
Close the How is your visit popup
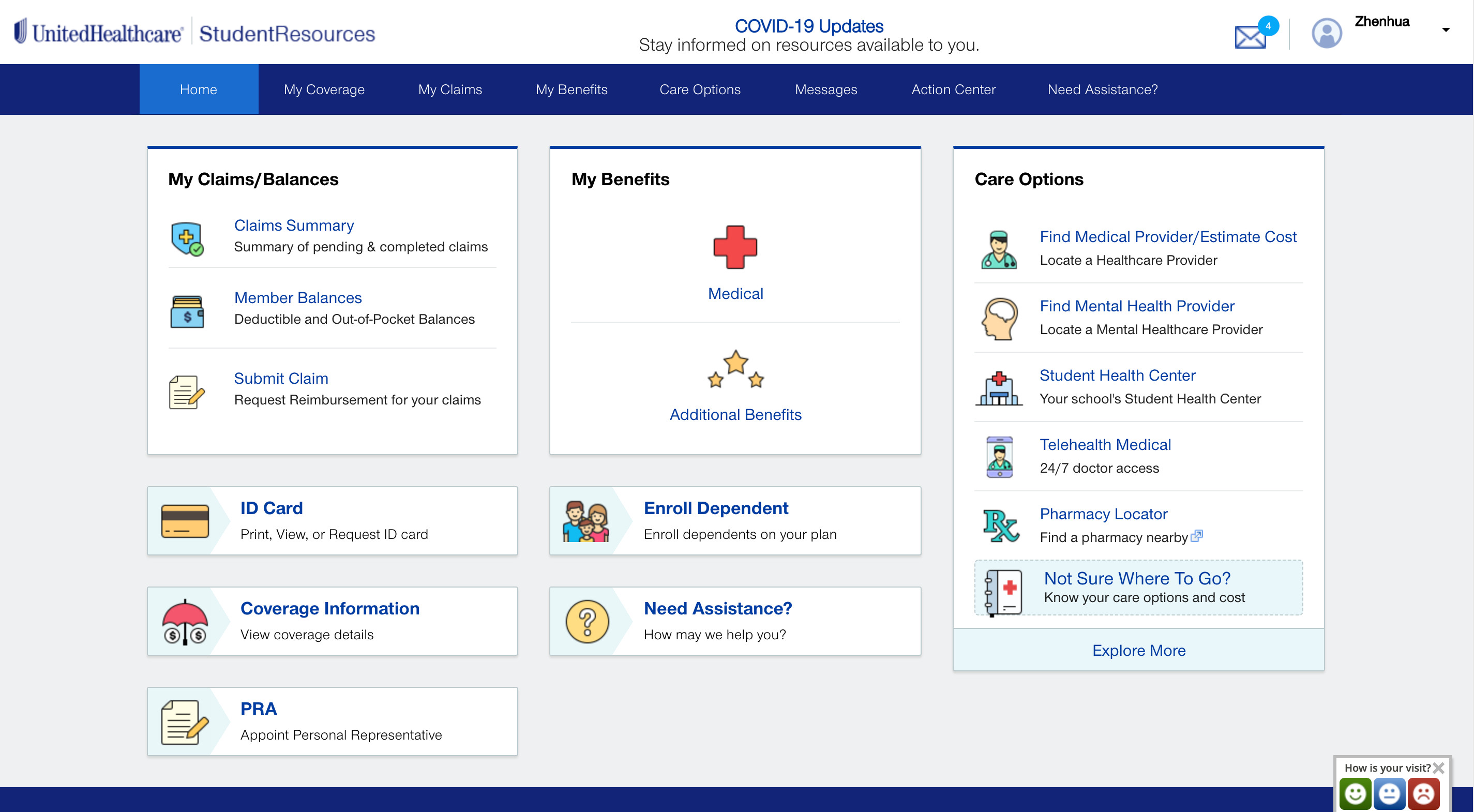pos(1438,768)
